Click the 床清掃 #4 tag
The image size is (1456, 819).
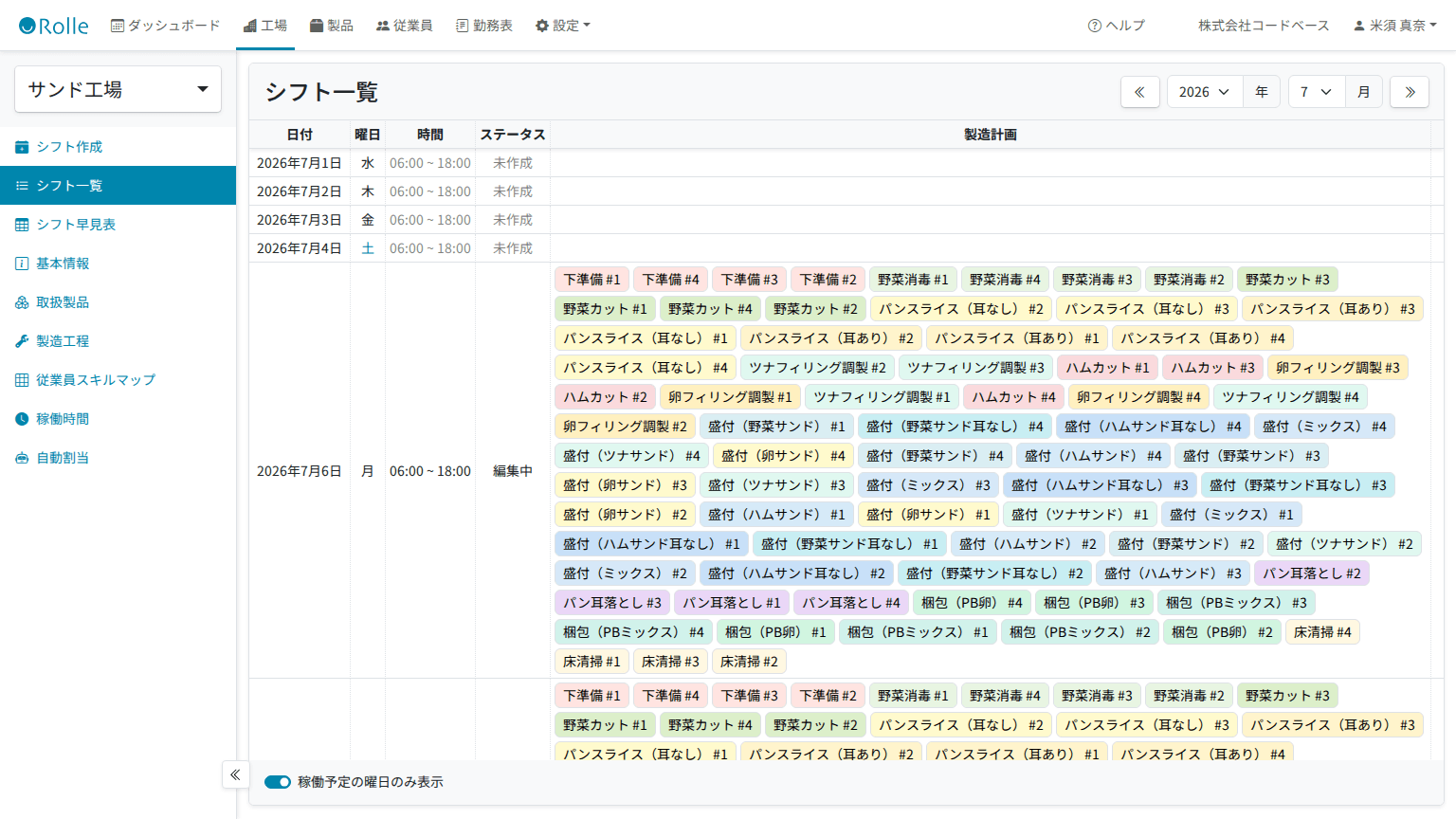[x=1322, y=632]
